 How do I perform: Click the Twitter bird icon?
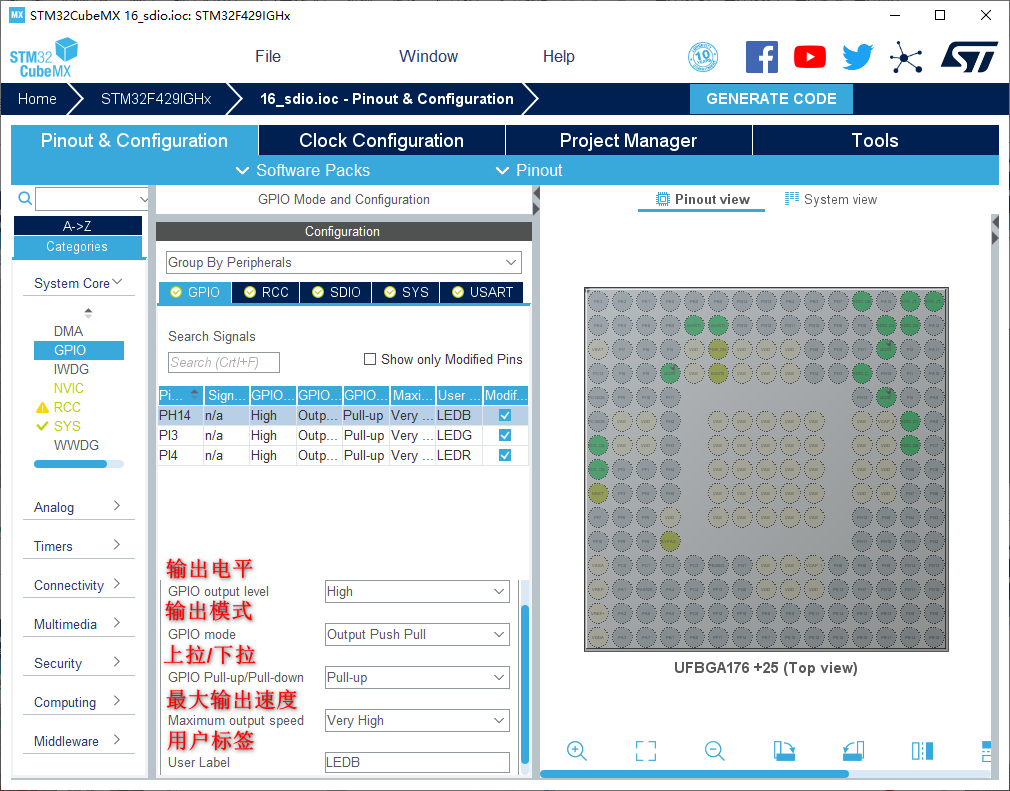tap(857, 57)
